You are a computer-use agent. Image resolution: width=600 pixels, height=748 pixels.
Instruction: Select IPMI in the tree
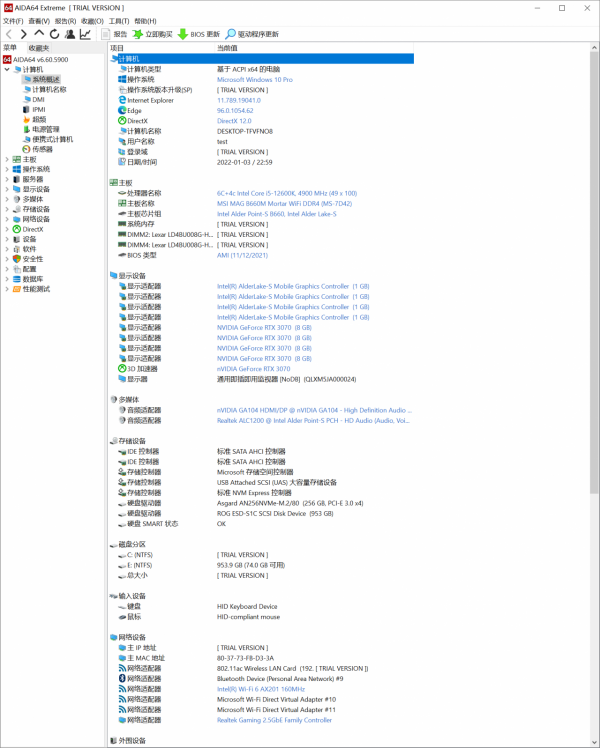coord(34,109)
